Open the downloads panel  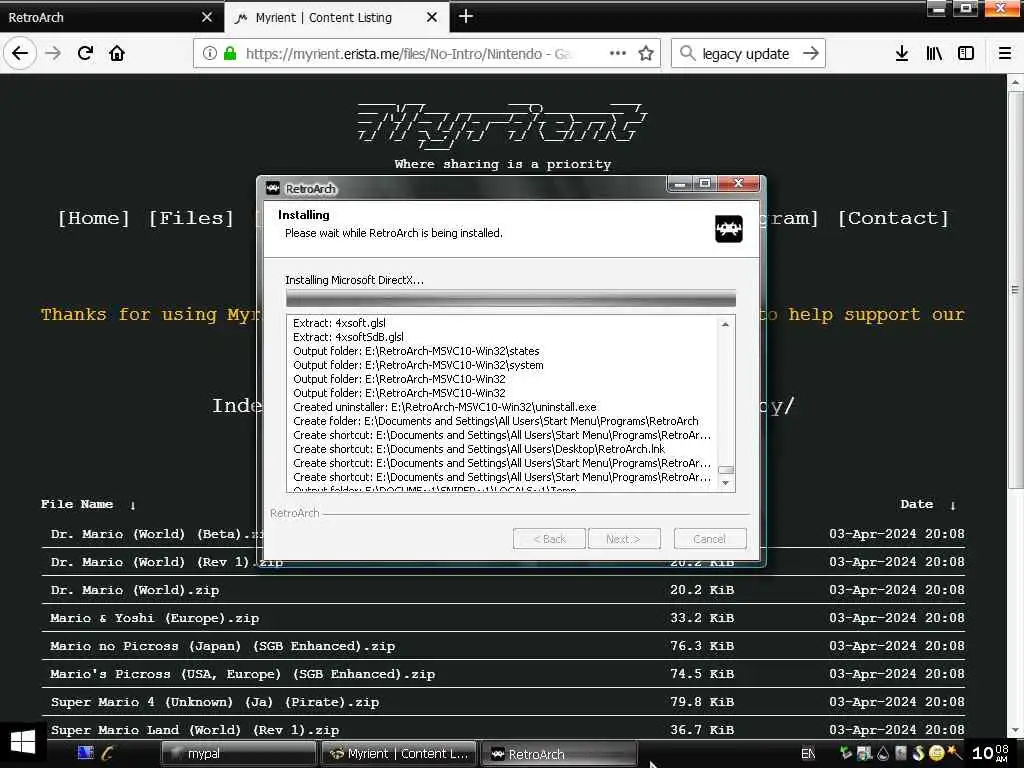pos(902,53)
